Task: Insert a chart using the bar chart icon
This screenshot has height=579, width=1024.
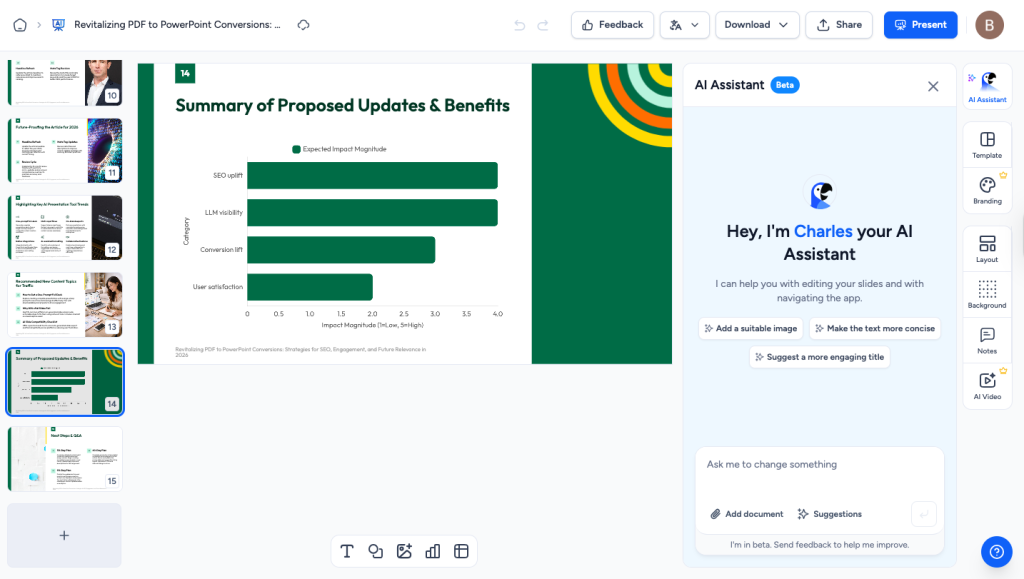Action: (x=433, y=551)
